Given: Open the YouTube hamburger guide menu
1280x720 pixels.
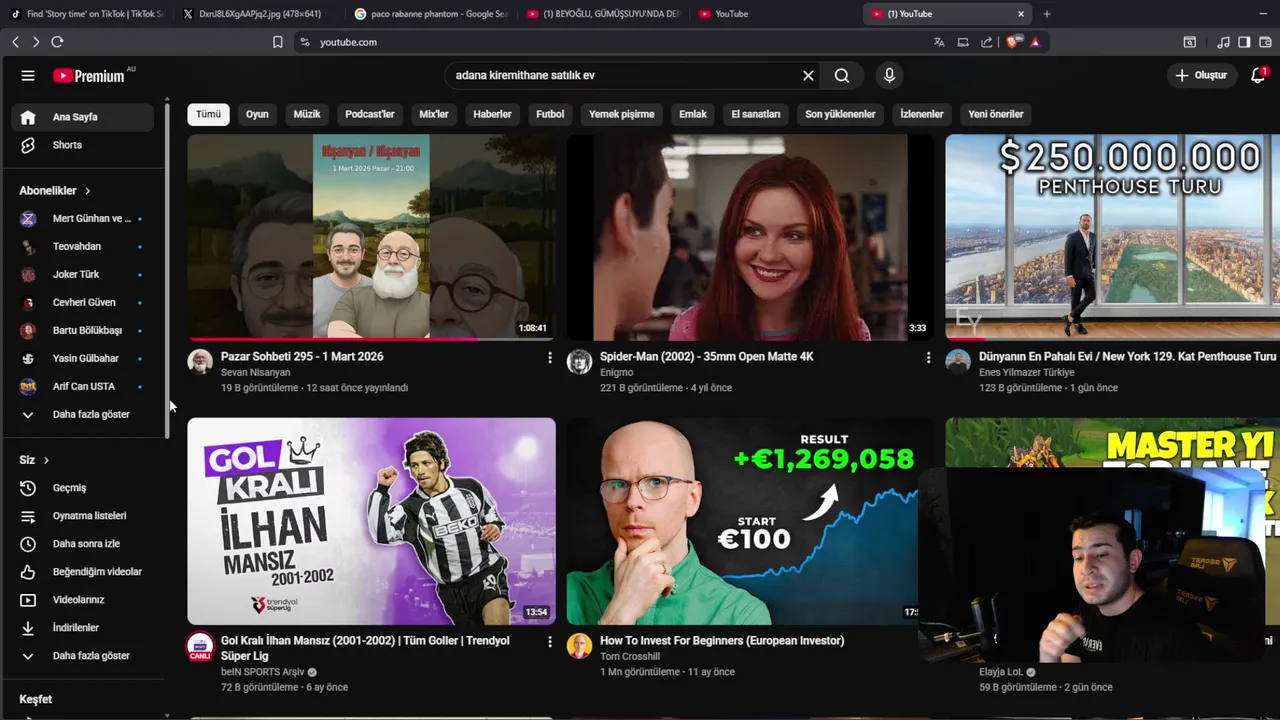Looking at the screenshot, I should pos(28,76).
